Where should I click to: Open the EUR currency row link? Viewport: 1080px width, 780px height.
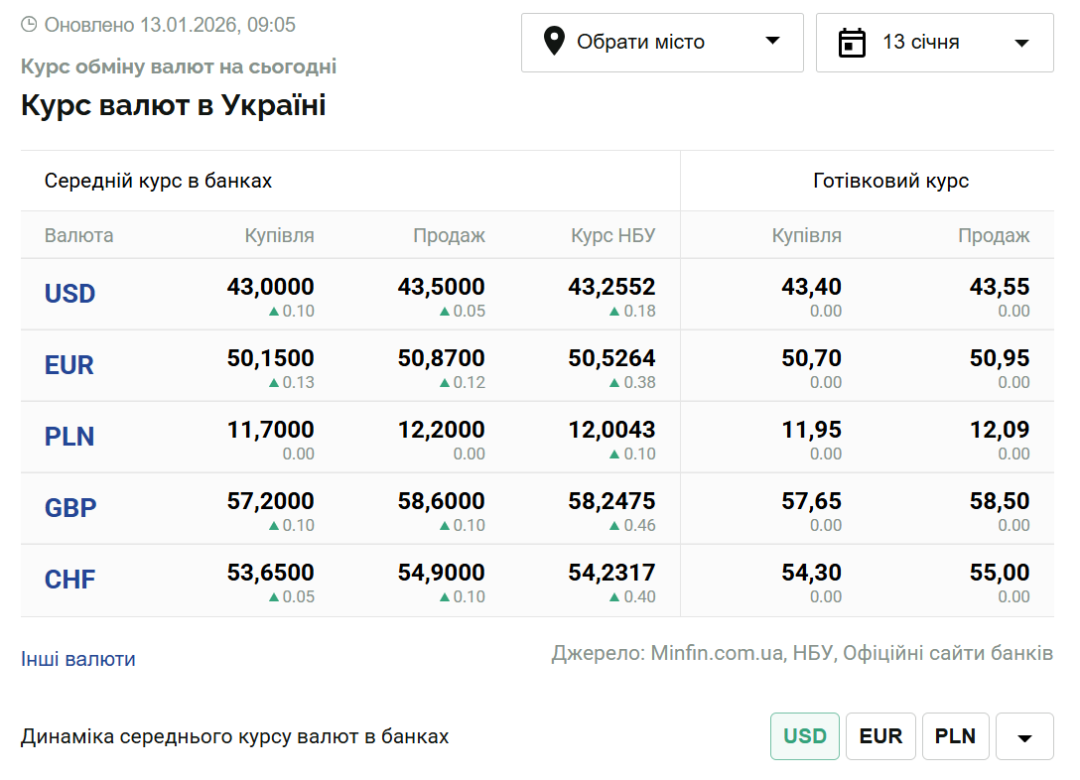point(69,365)
